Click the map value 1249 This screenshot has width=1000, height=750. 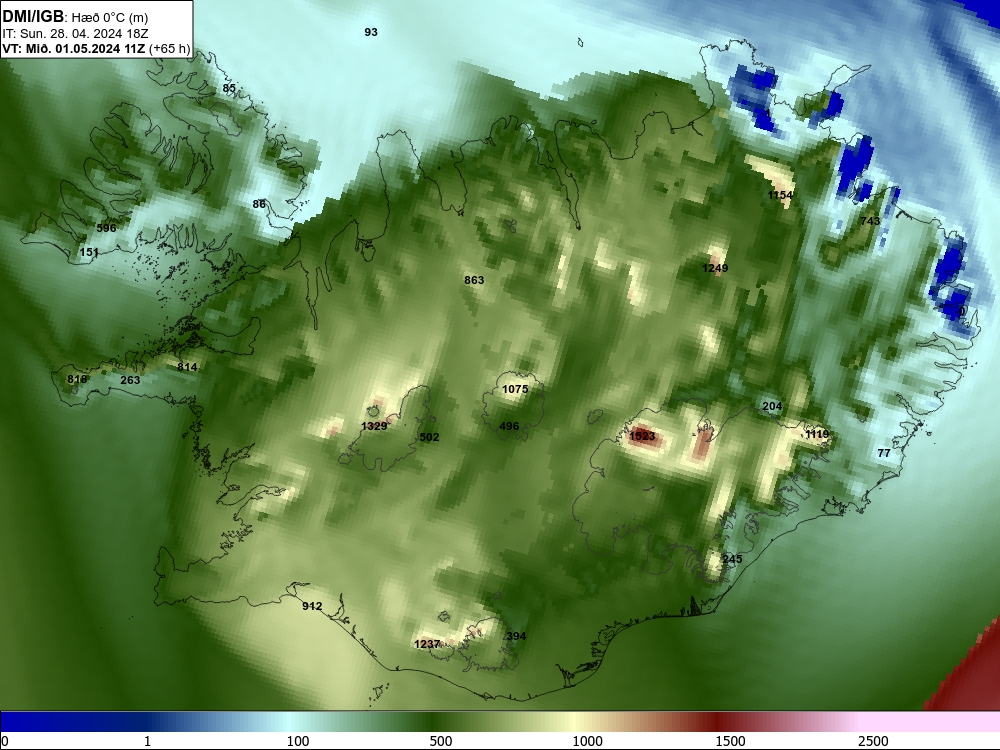(715, 268)
